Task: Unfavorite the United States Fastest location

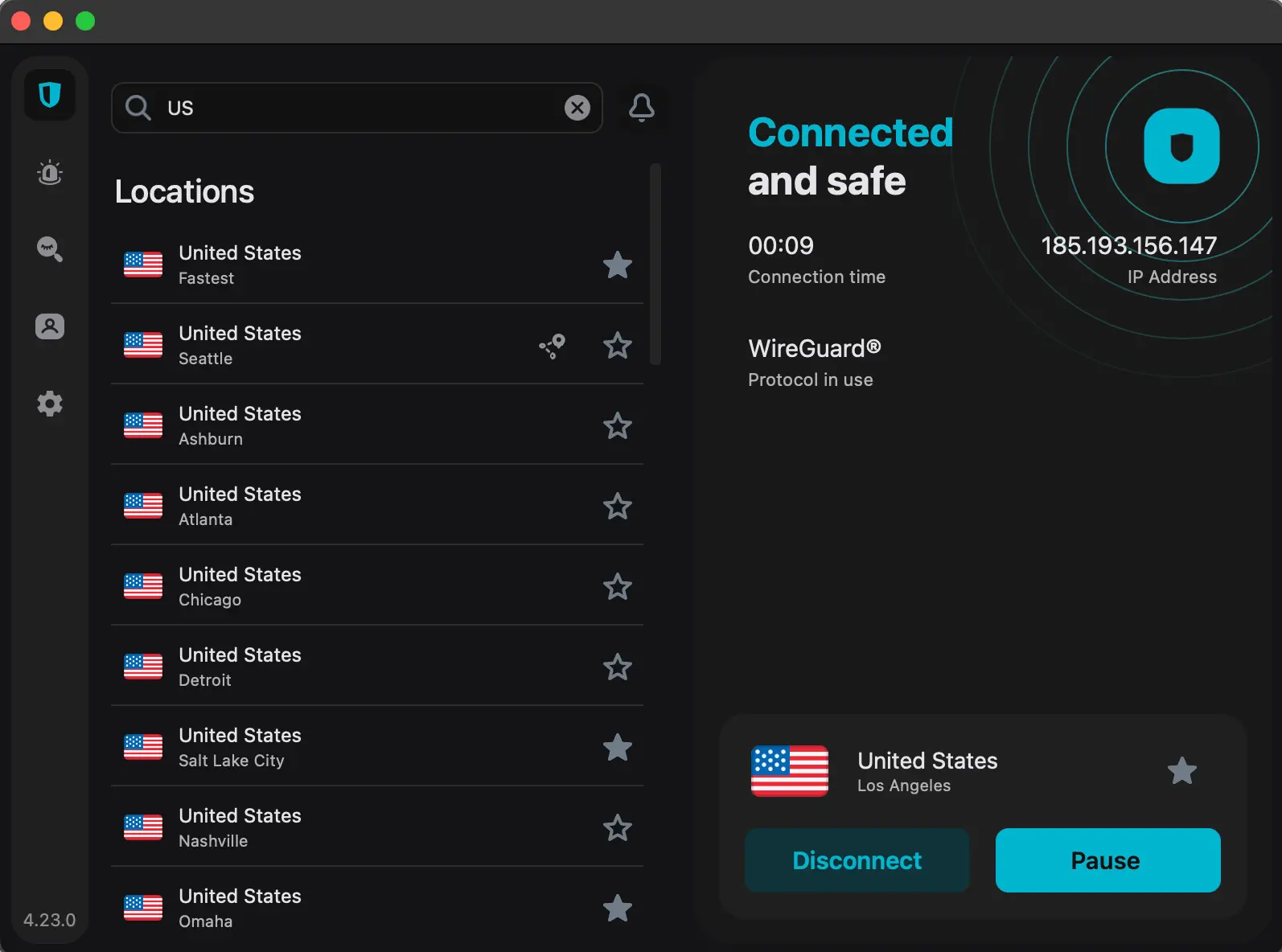Action: tap(617, 265)
